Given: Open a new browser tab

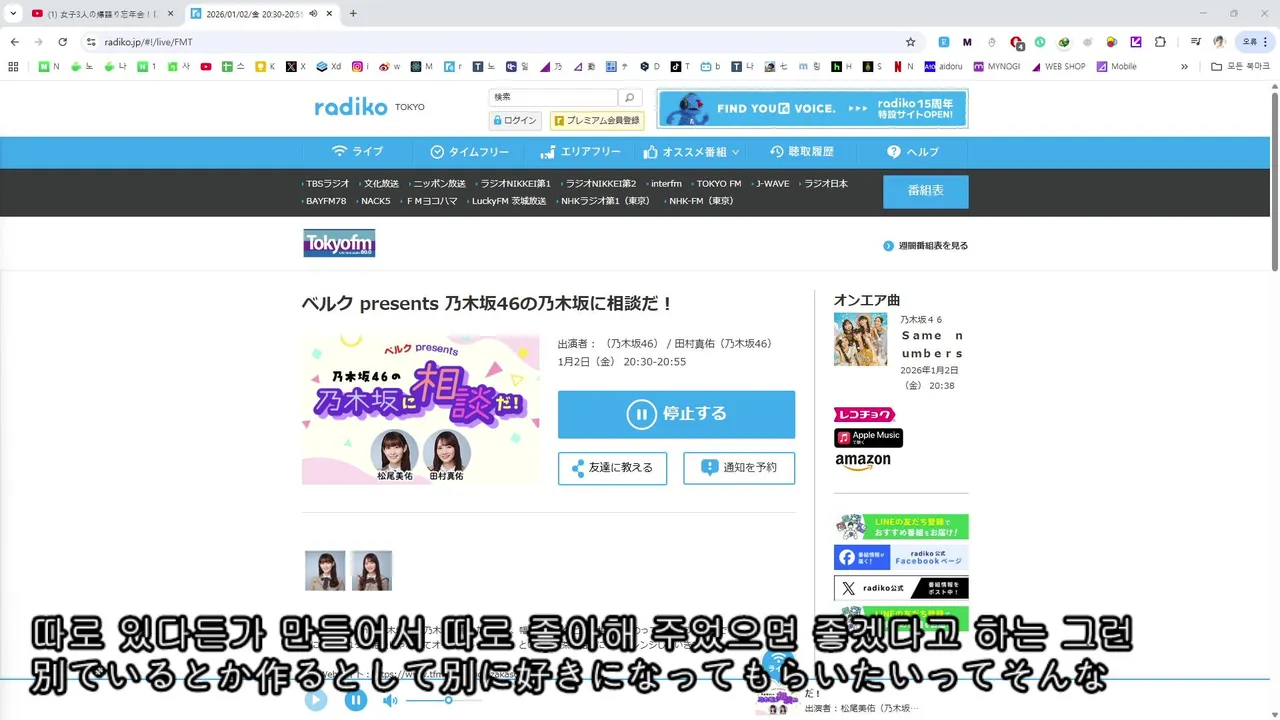Looking at the screenshot, I should point(353,14).
